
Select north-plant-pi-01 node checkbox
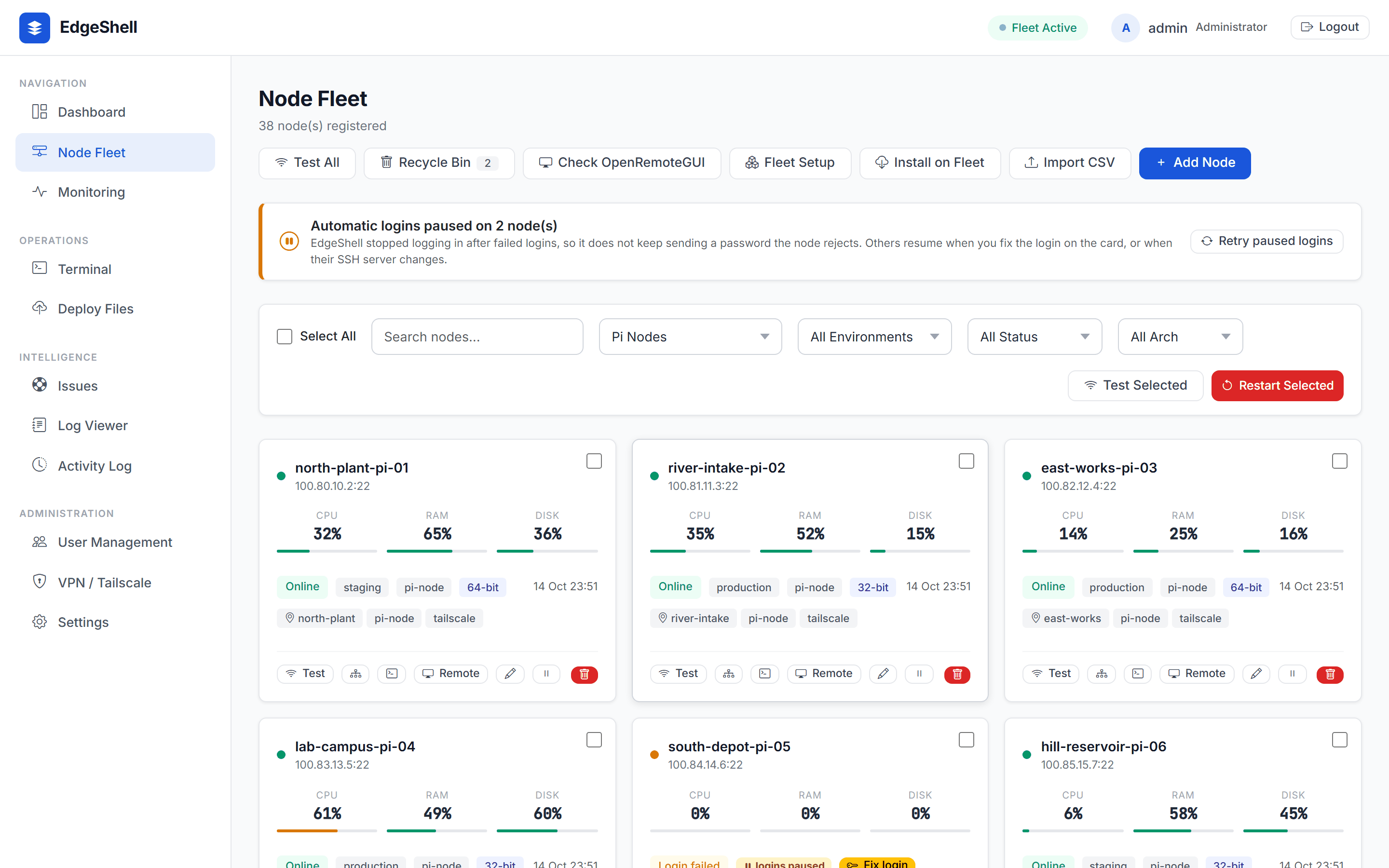coord(594,461)
